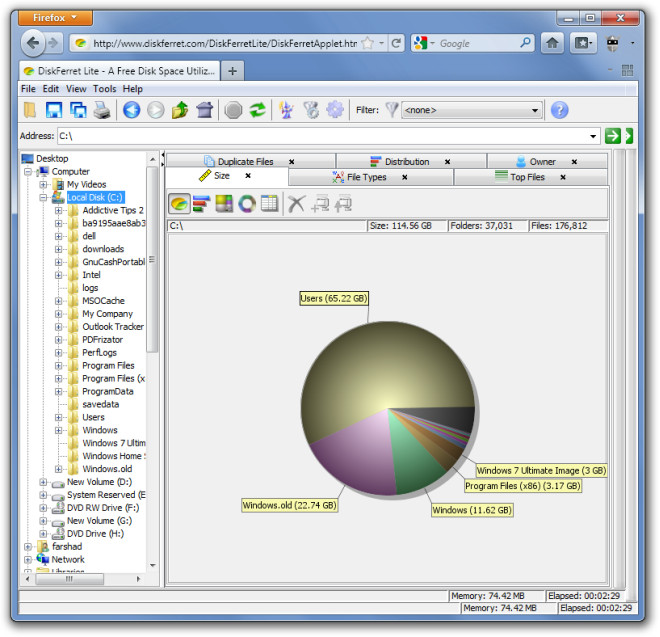The image size is (660, 637).
Task: Click the Save floppy disk icon
Action: [x=54, y=110]
